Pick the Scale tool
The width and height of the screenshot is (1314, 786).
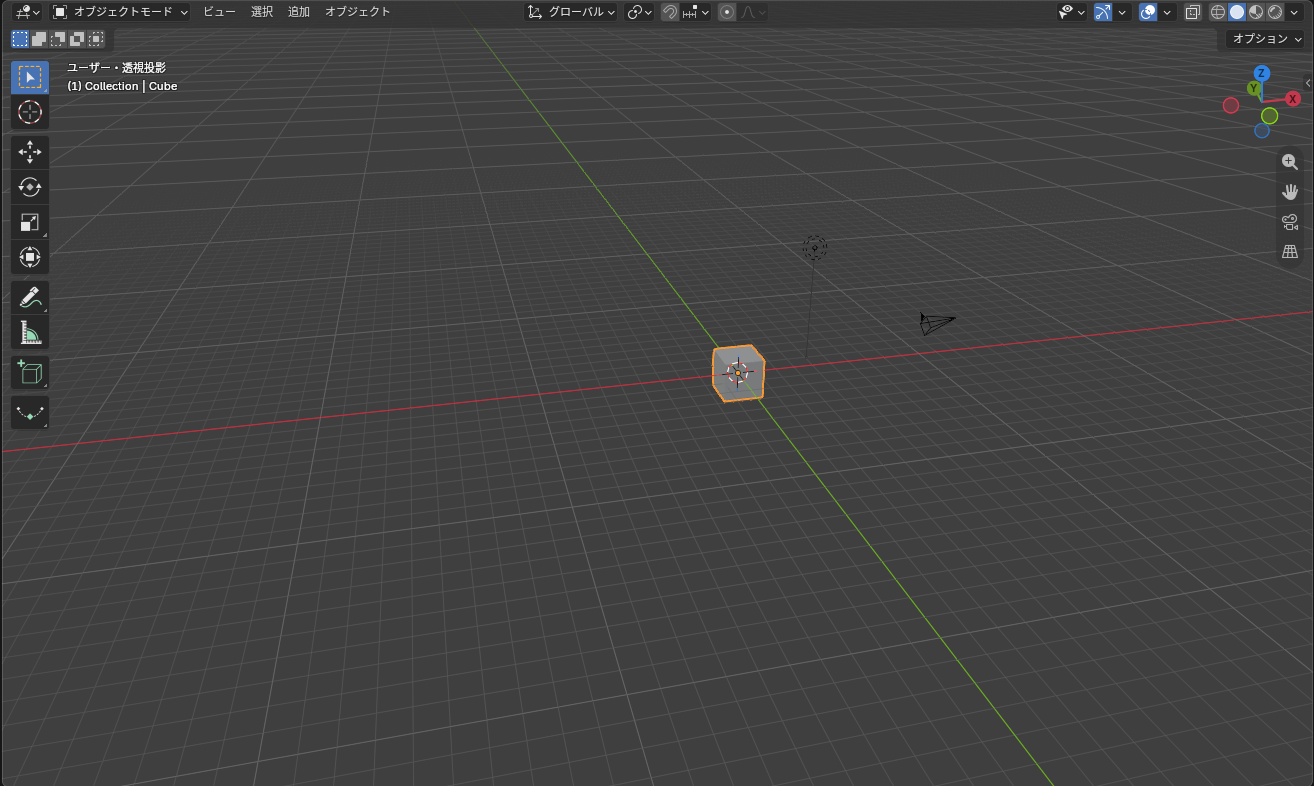pos(30,222)
